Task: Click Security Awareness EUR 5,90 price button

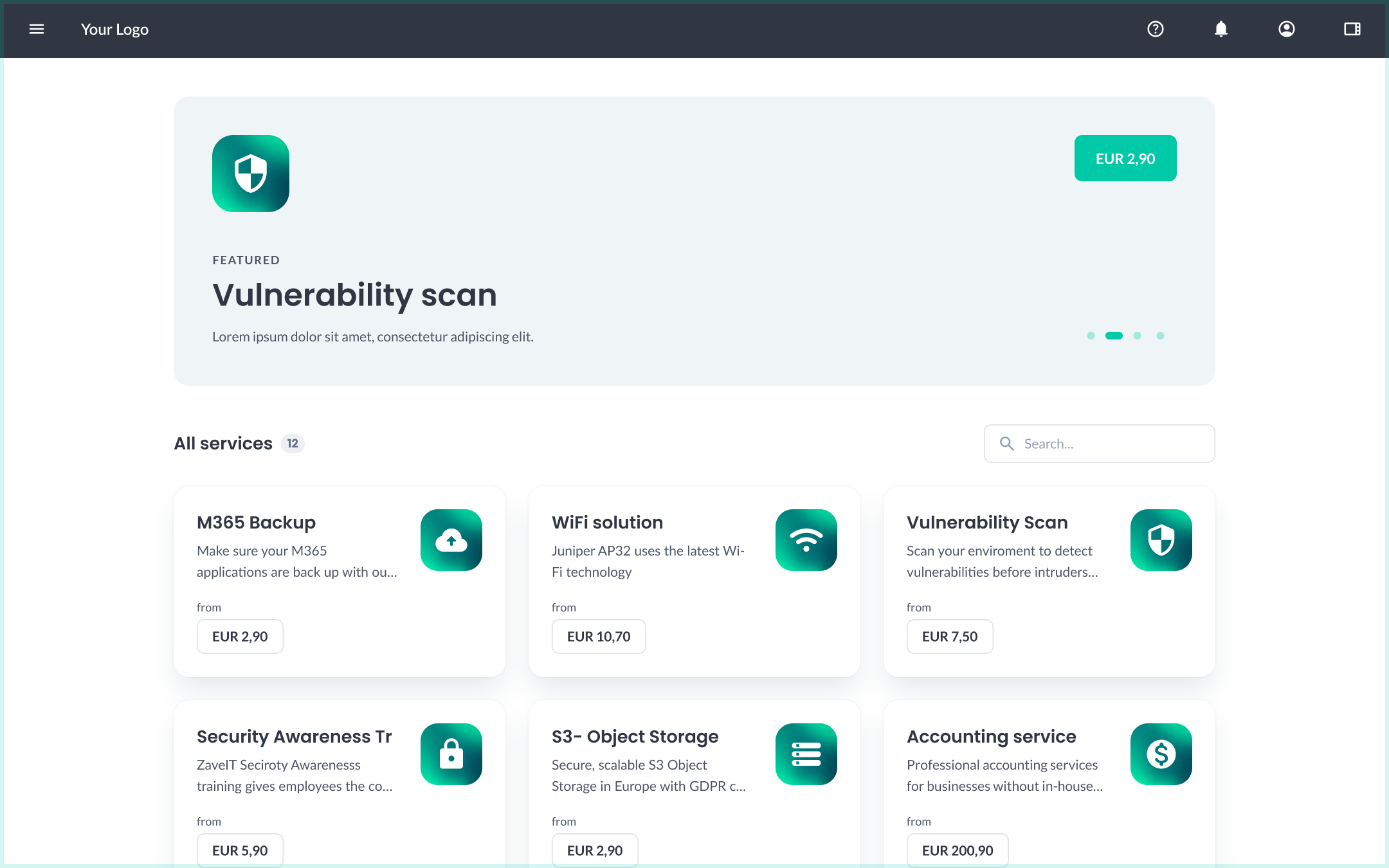Action: 240,851
